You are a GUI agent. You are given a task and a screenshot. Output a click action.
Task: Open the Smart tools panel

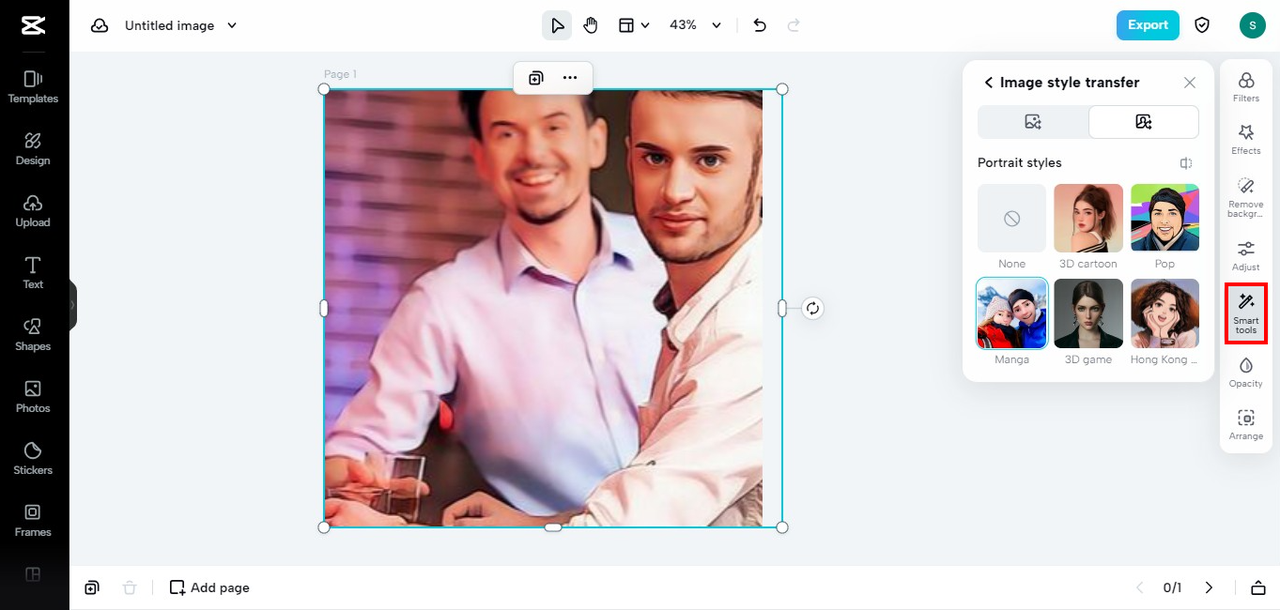tap(1246, 314)
